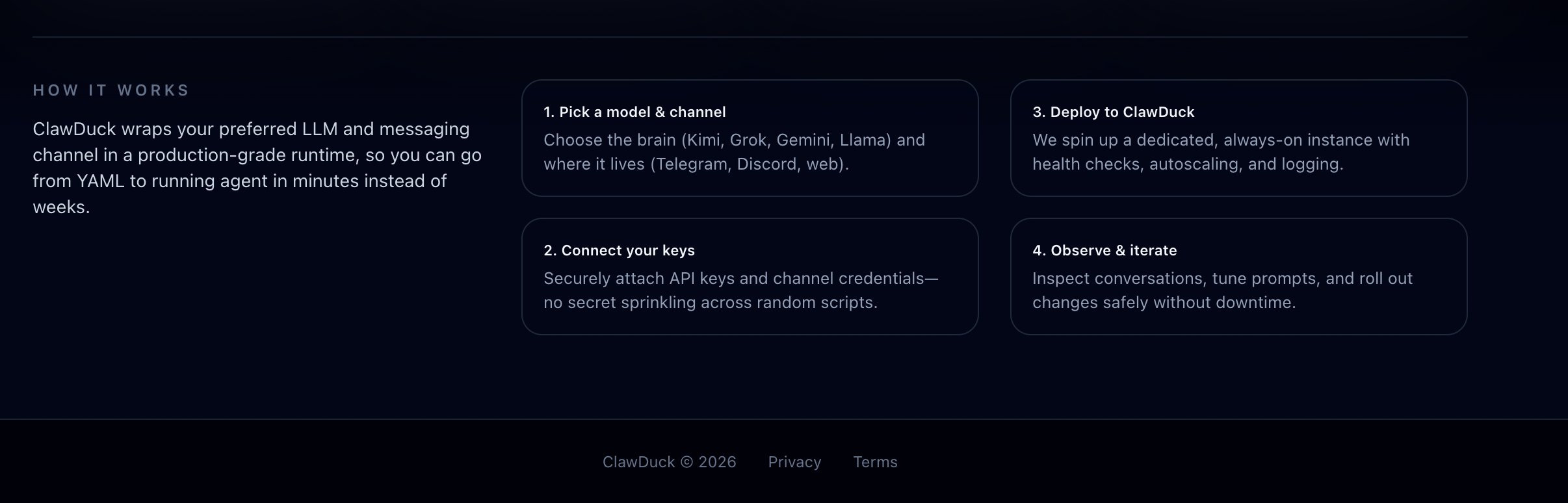
Task: Open the Terms link in the footer
Action: click(x=874, y=462)
